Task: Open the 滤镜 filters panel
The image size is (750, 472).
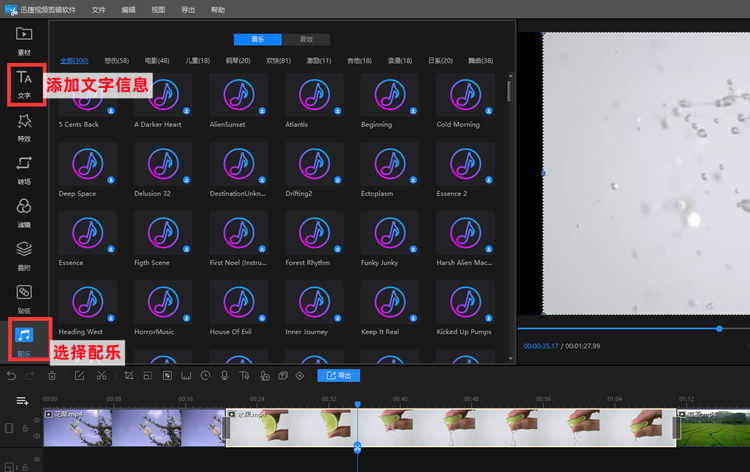Action: click(24, 214)
